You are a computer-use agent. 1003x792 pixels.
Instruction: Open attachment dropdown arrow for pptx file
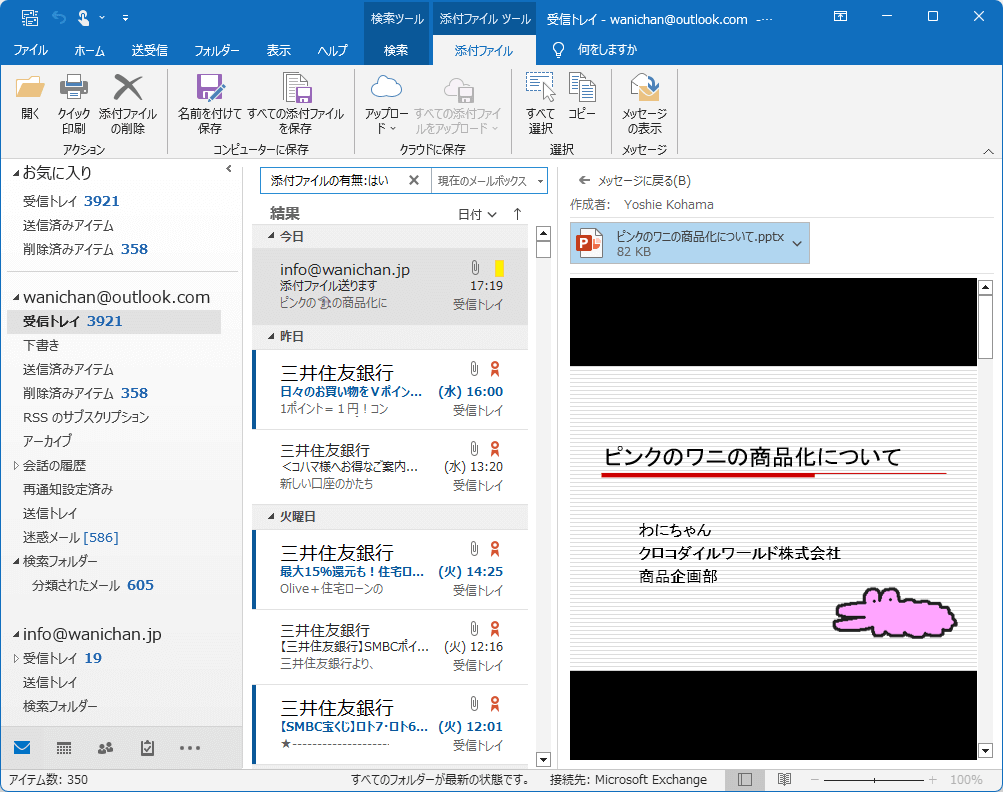[797, 243]
